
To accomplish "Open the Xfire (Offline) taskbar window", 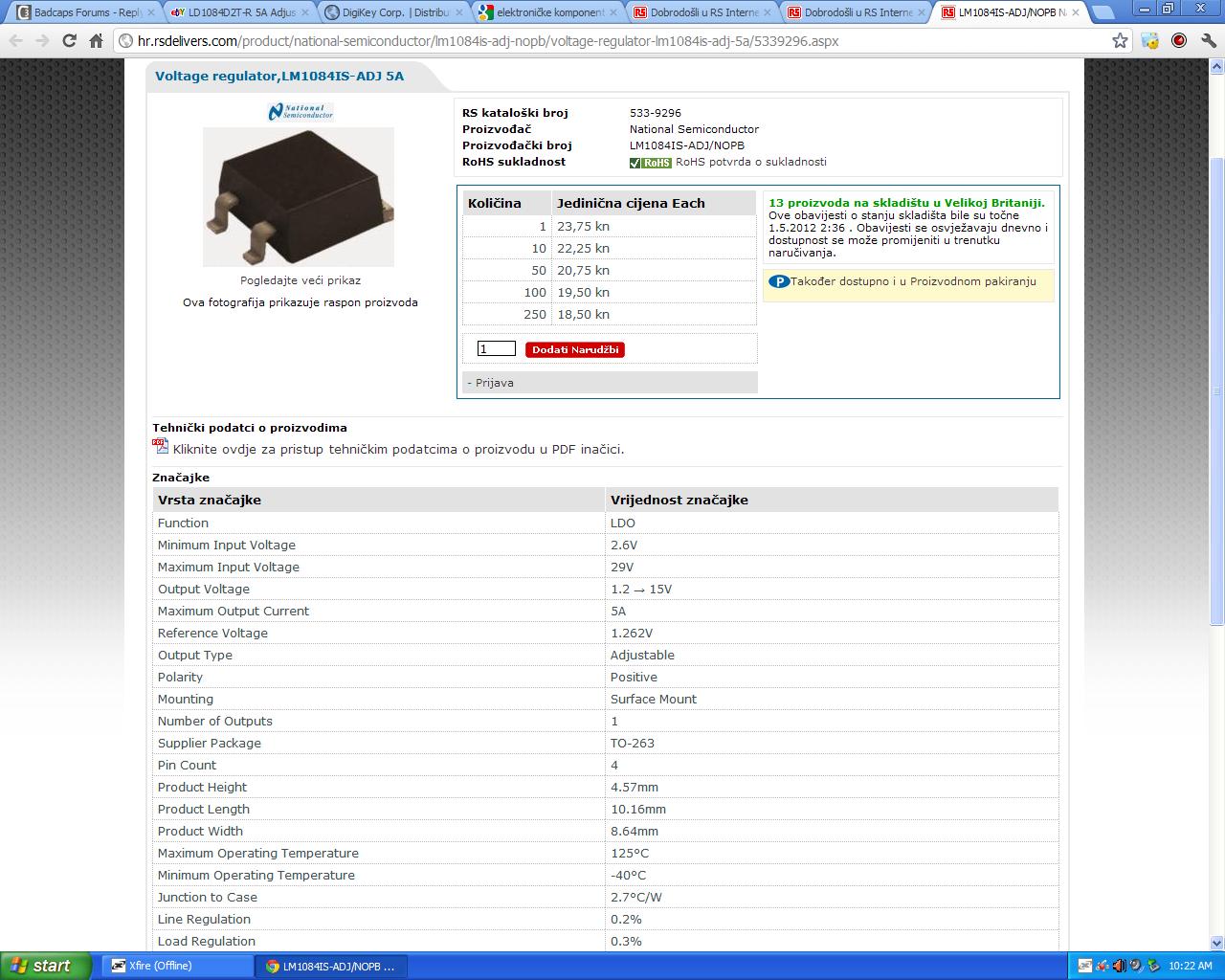I will (178, 966).
